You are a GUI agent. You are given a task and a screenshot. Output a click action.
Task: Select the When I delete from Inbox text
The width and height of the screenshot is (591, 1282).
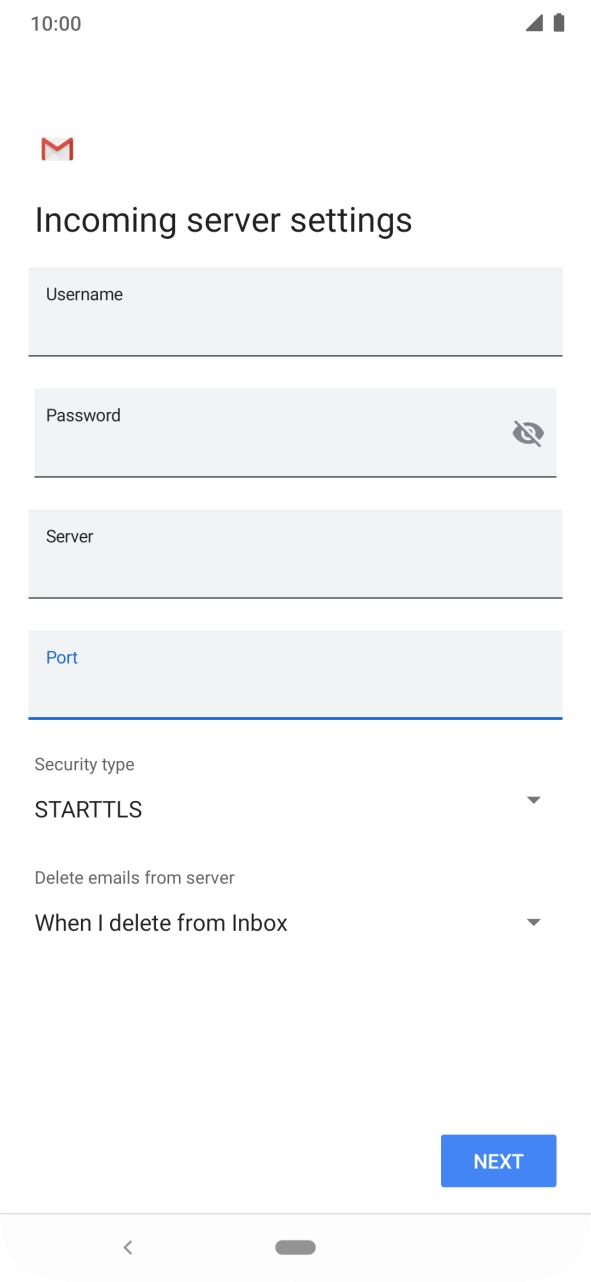coord(161,922)
